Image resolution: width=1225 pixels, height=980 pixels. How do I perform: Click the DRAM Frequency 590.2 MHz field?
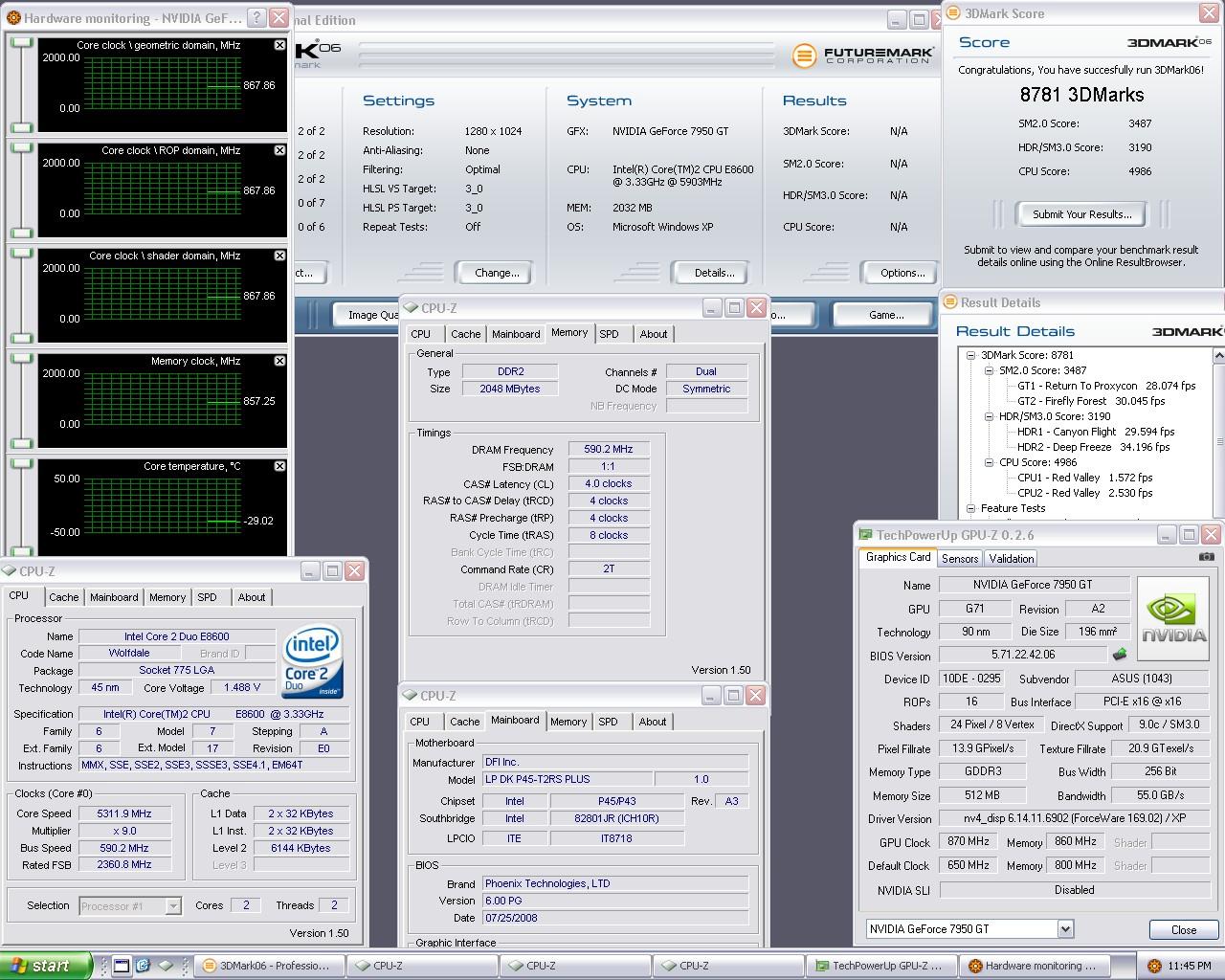[609, 449]
